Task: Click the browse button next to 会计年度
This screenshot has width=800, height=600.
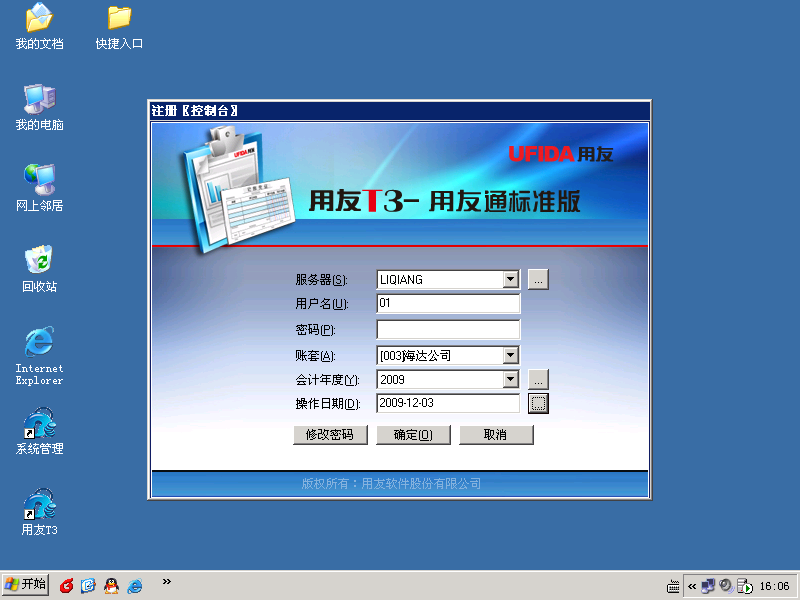Action: [x=538, y=380]
